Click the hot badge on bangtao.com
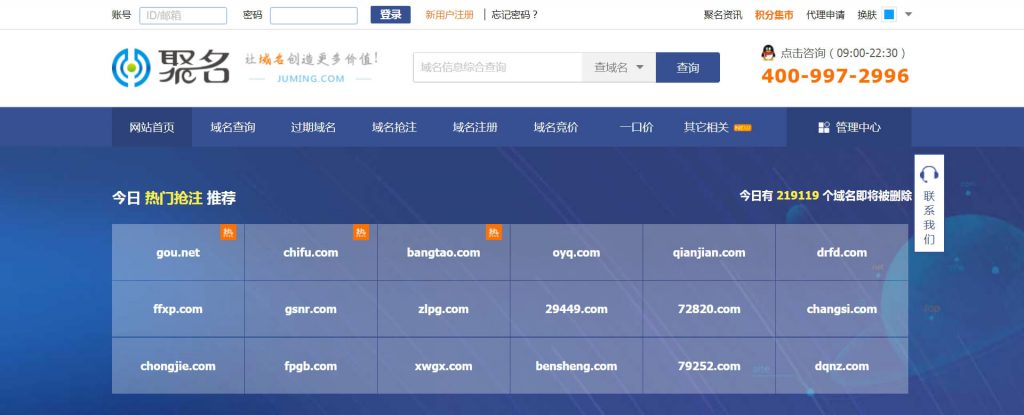Screen dimensions: 1024x415 pos(494,232)
